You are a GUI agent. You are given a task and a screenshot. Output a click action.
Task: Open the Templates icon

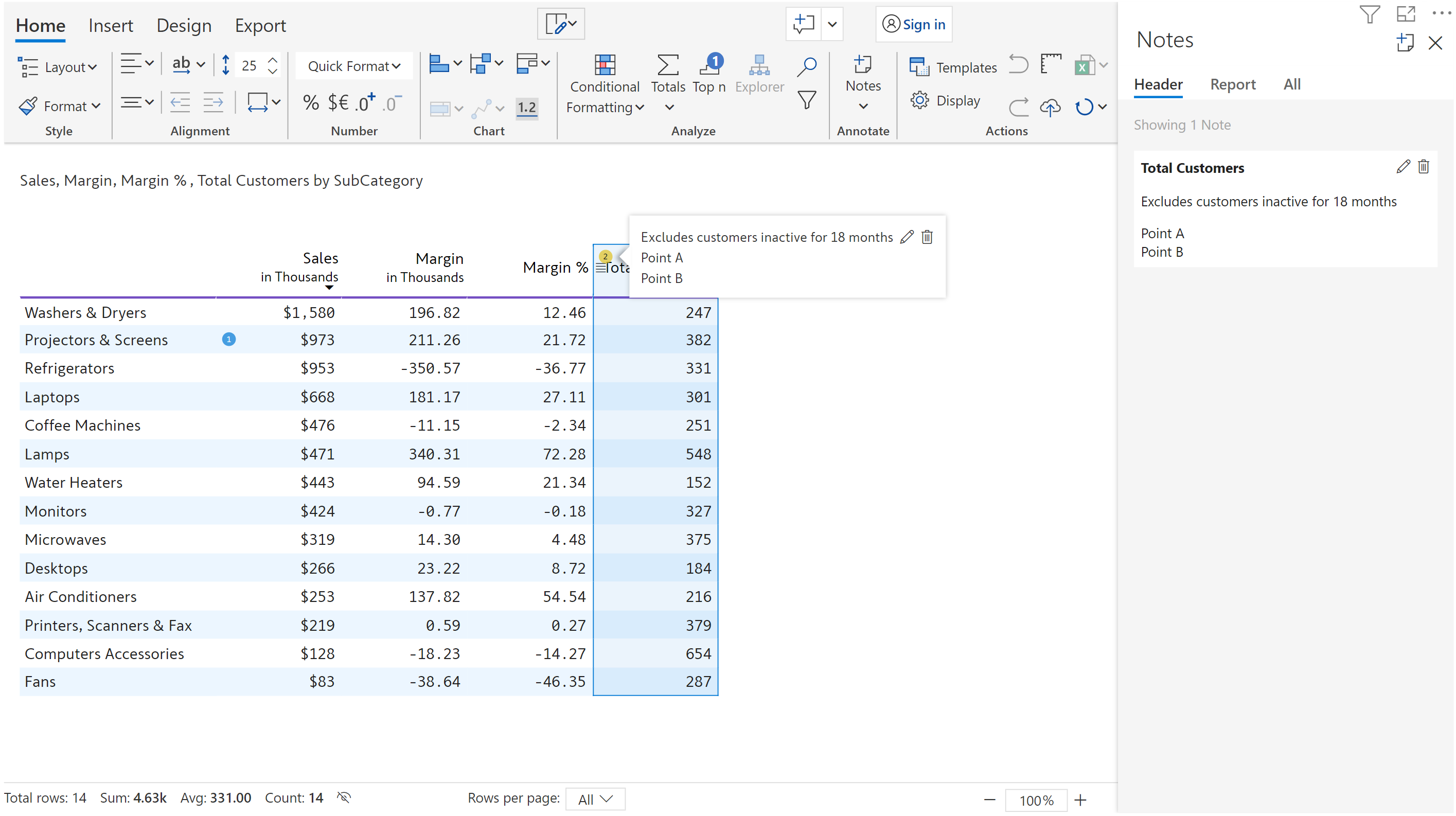click(919, 67)
